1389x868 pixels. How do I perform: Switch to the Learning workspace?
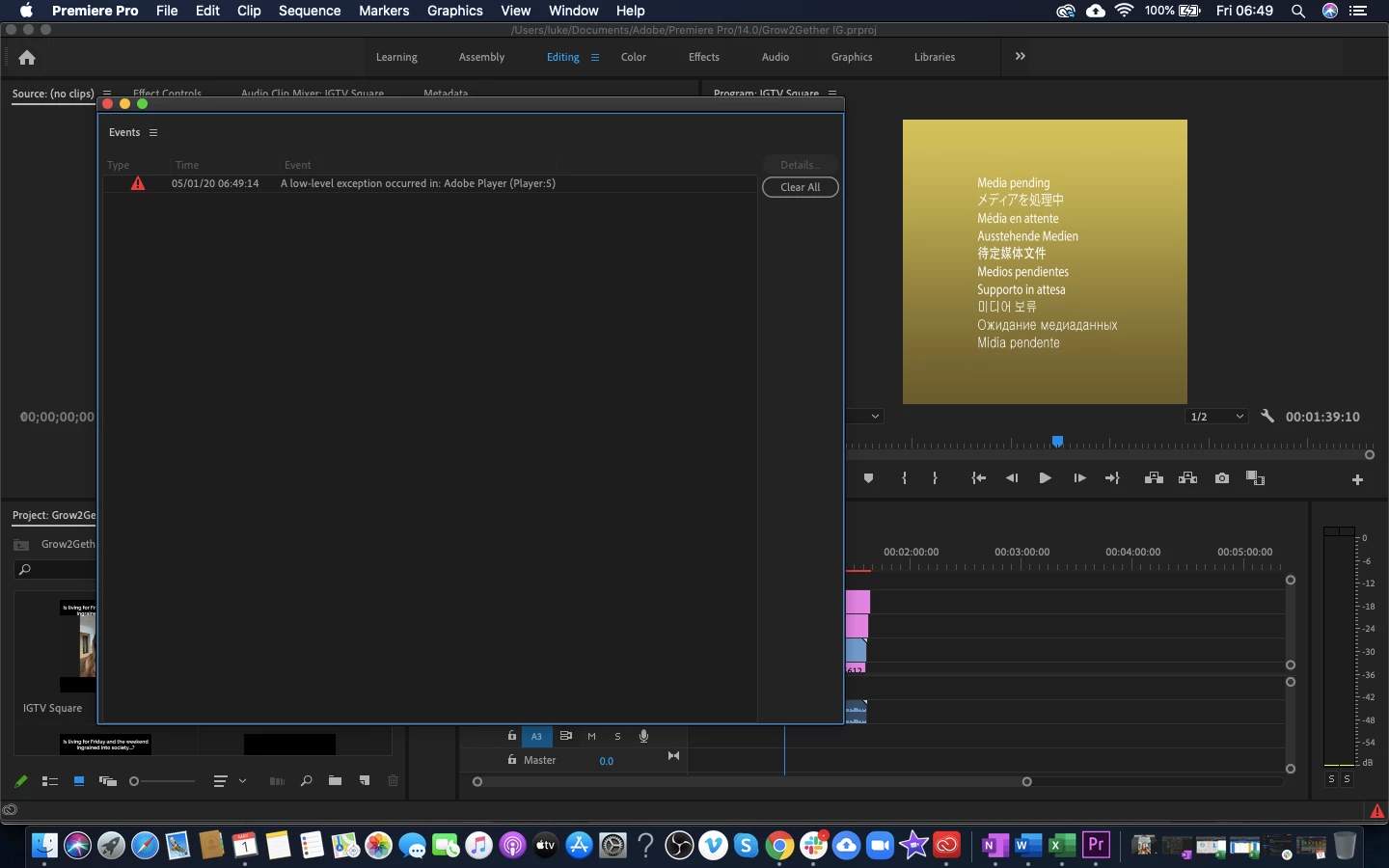click(x=396, y=57)
